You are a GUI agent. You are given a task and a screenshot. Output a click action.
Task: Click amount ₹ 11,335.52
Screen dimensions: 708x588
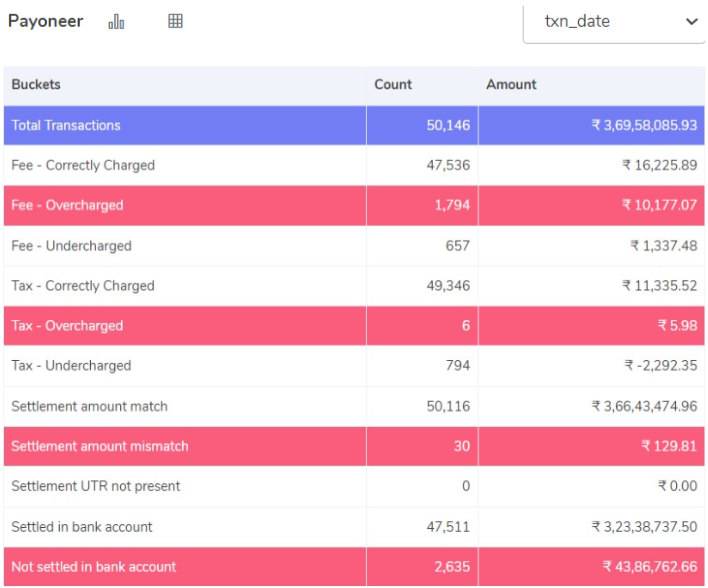[x=660, y=285]
